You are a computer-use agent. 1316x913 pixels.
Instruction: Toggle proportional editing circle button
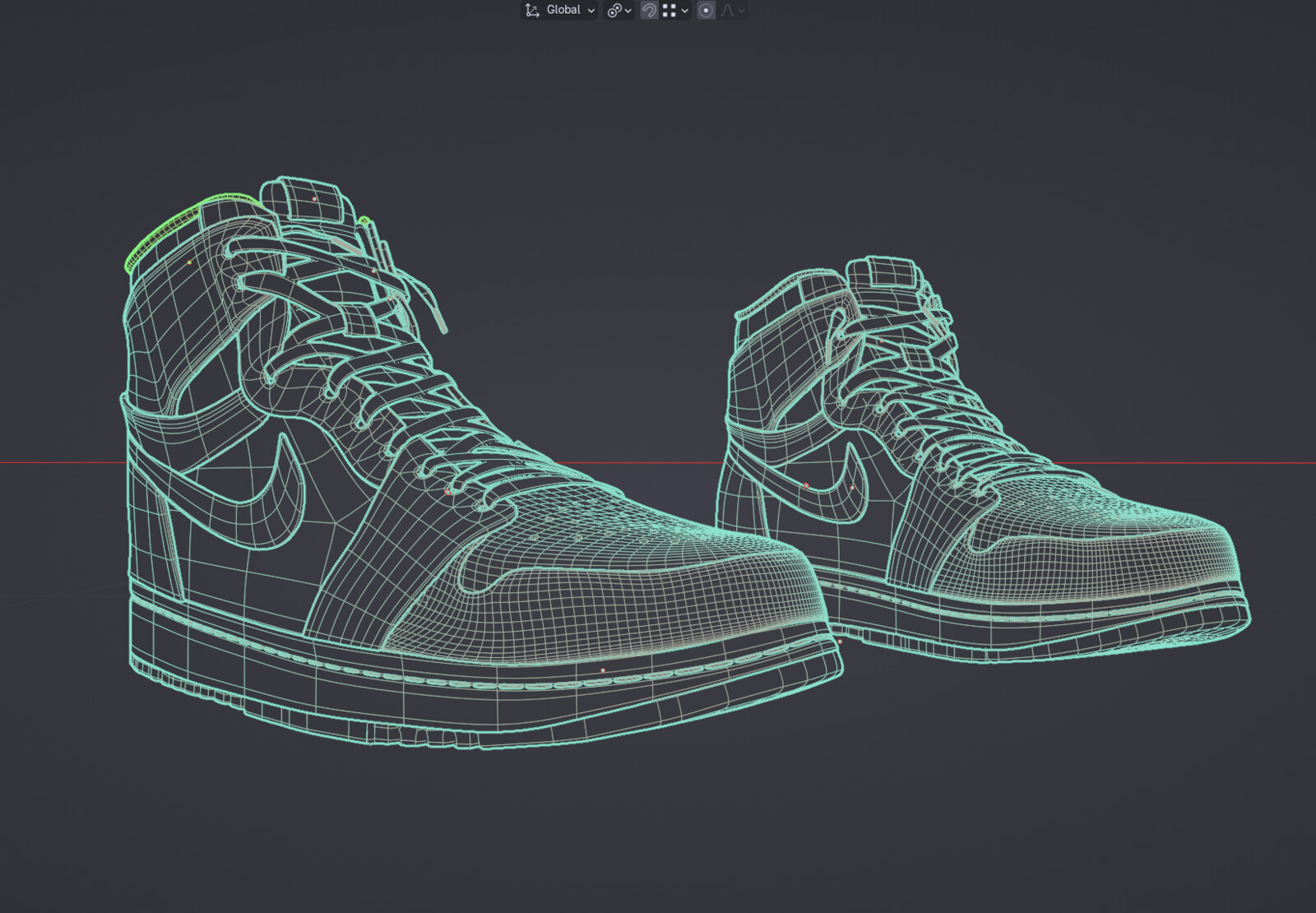(x=706, y=10)
